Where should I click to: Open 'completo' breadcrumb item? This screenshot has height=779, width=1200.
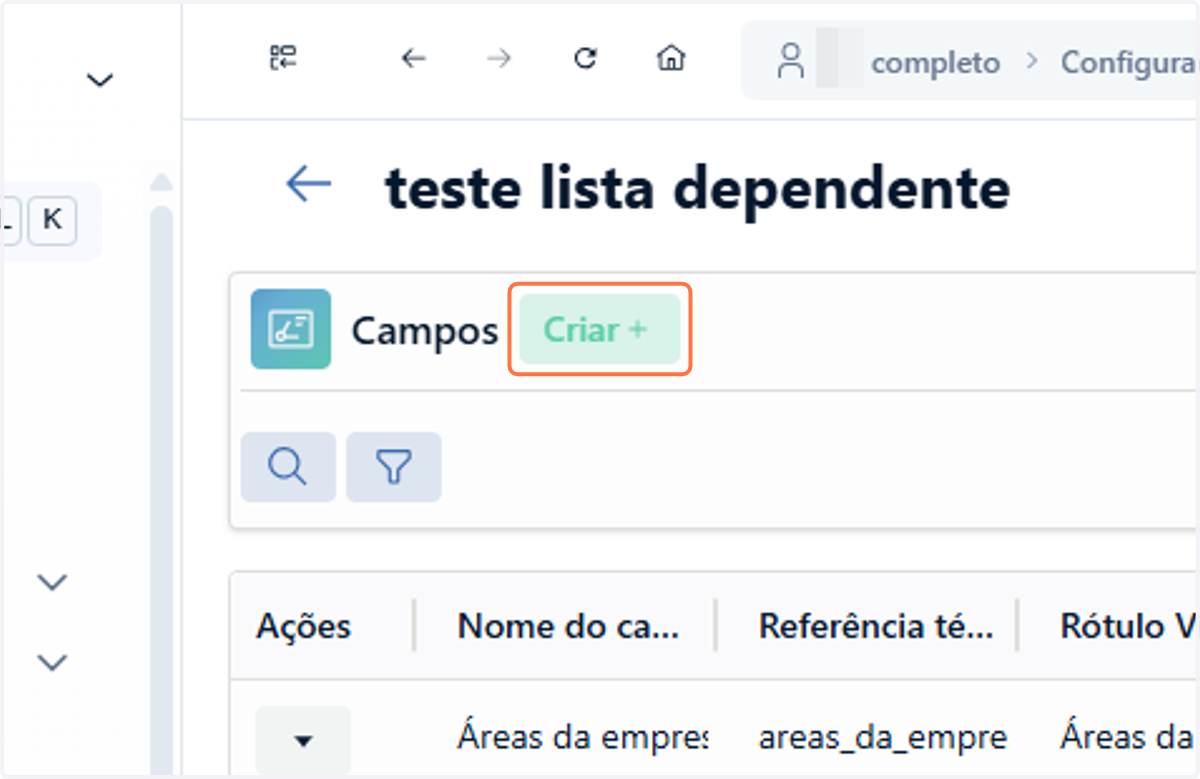click(x=935, y=63)
